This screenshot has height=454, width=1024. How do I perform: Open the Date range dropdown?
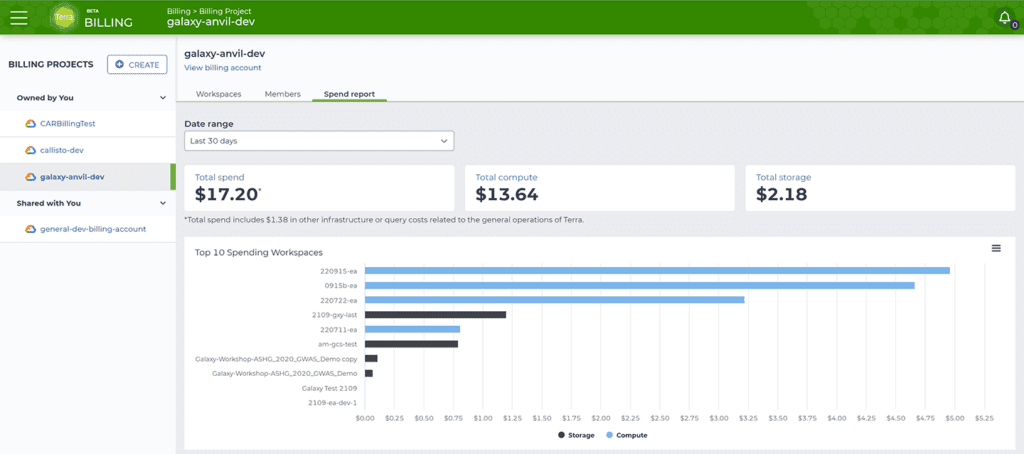point(319,140)
